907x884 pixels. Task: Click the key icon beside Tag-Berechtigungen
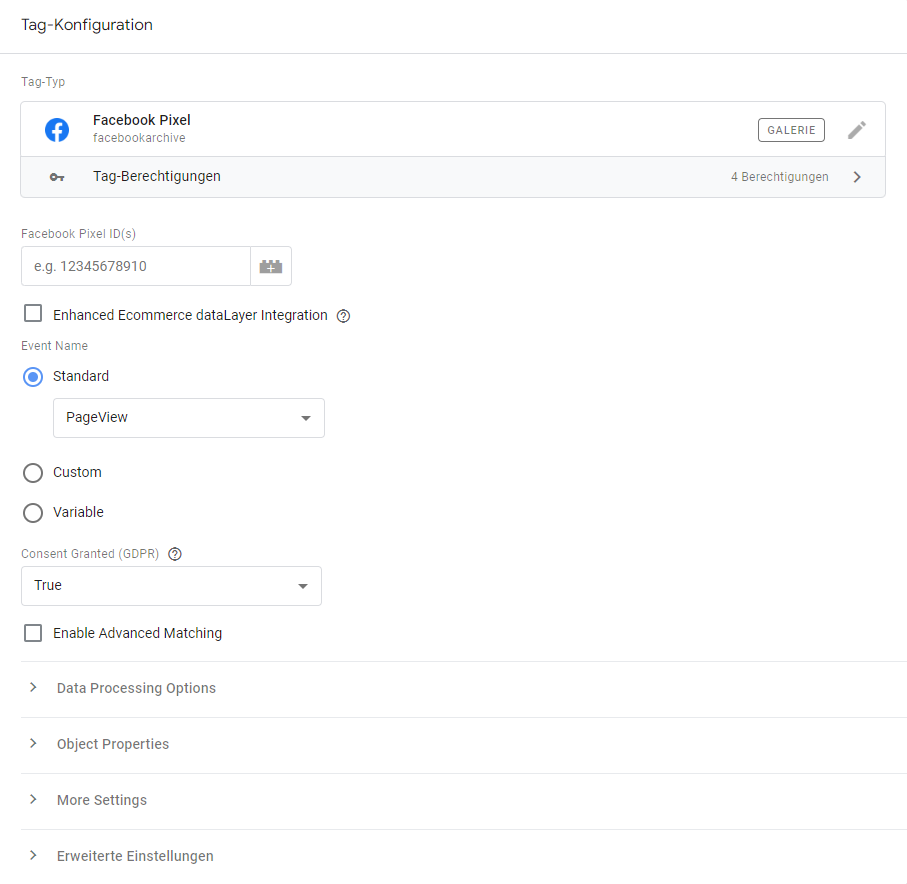point(57,177)
